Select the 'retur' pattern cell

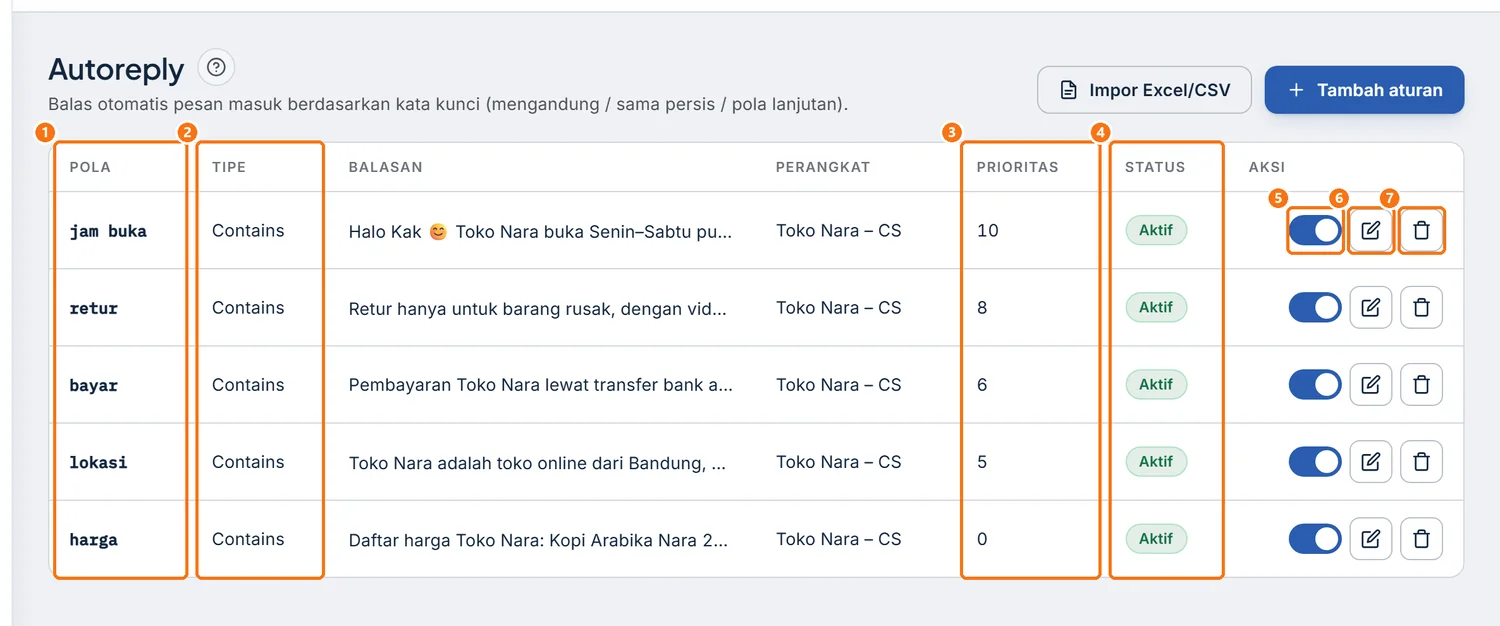[x=94, y=308]
